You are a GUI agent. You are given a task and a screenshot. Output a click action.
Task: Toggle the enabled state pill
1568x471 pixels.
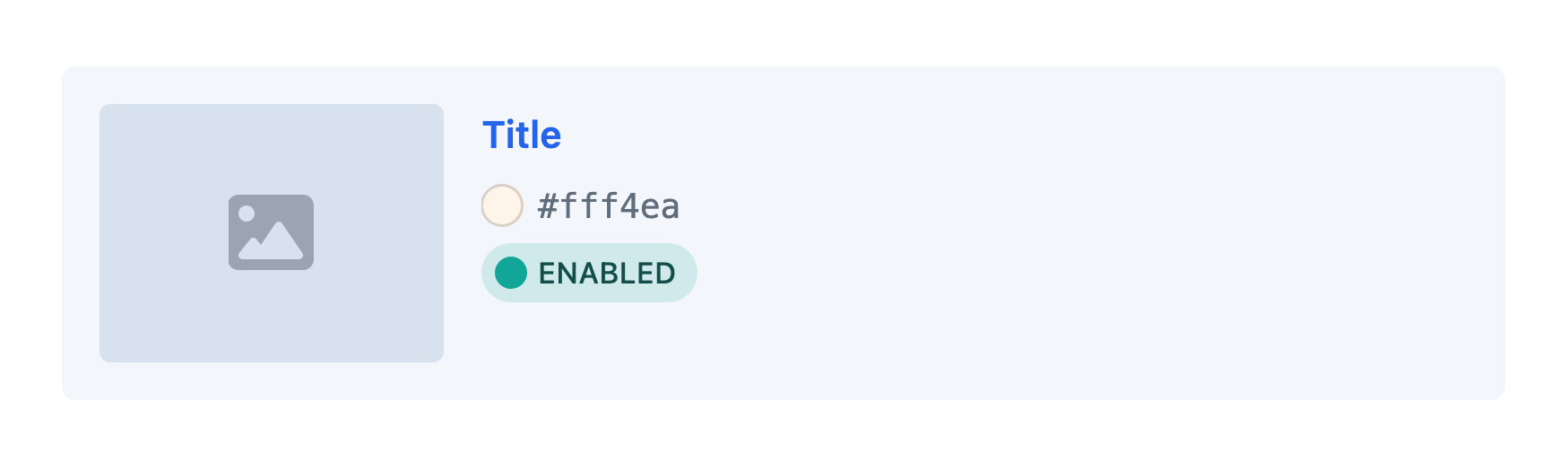tap(589, 273)
